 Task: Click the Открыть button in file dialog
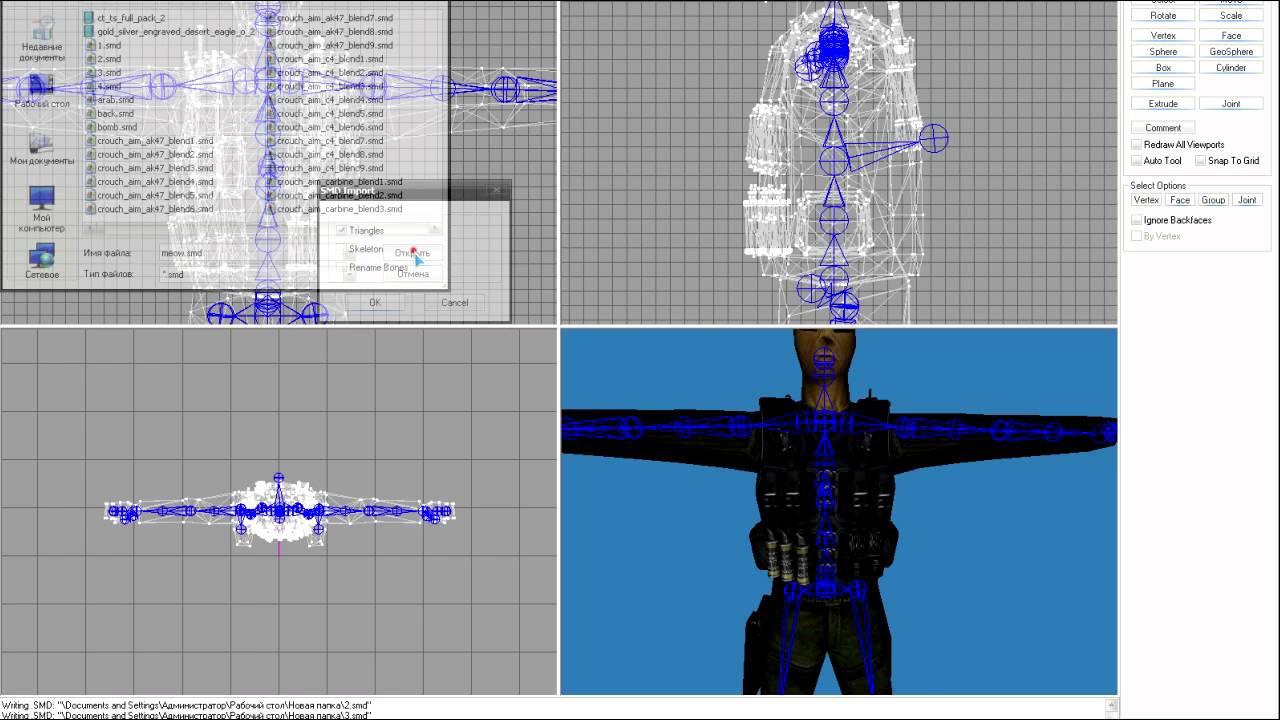(x=412, y=253)
